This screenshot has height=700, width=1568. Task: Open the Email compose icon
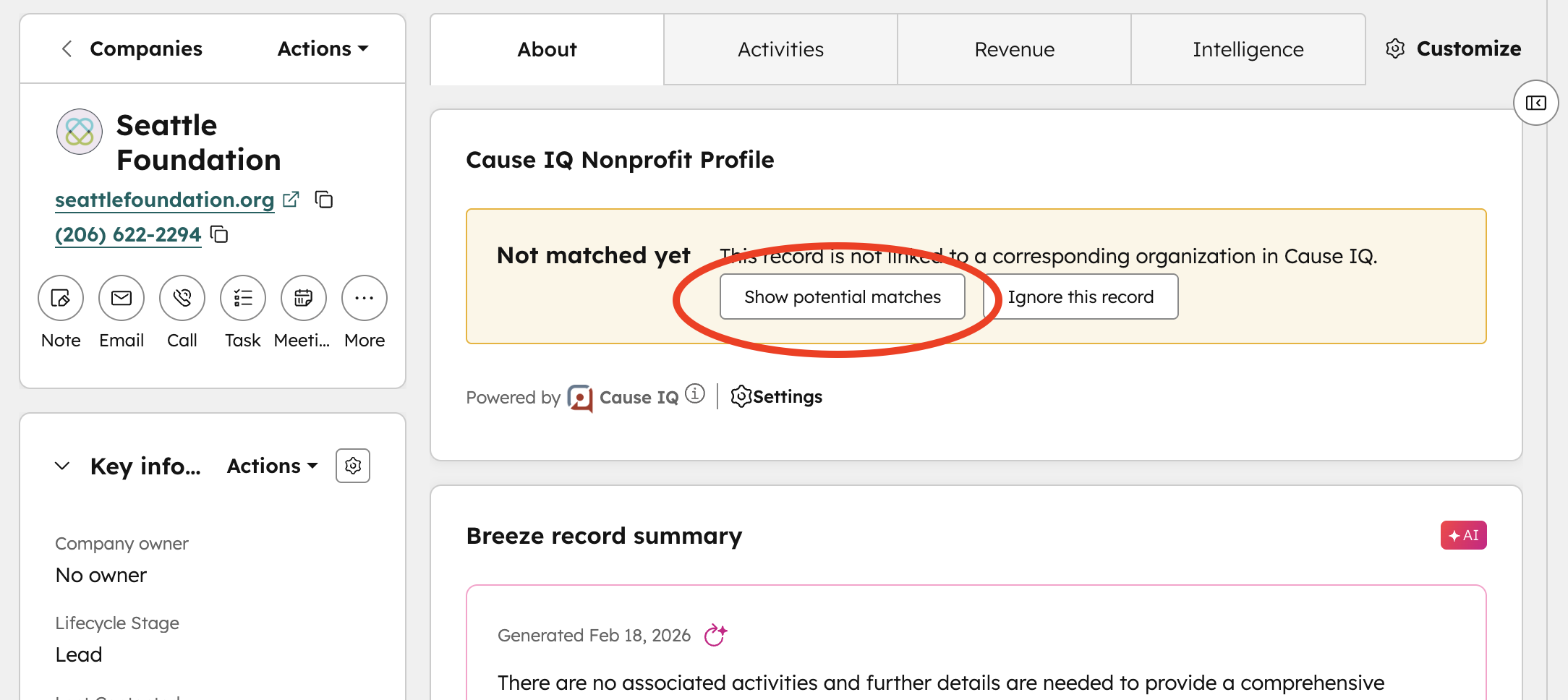point(121,297)
